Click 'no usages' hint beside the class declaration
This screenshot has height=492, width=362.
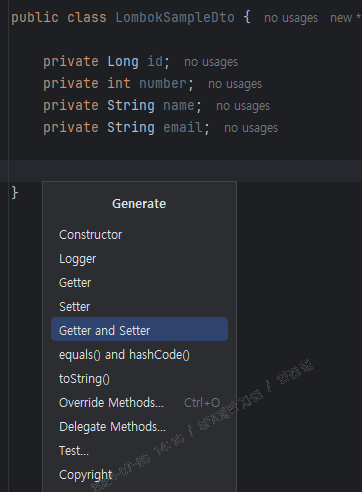click(291, 18)
